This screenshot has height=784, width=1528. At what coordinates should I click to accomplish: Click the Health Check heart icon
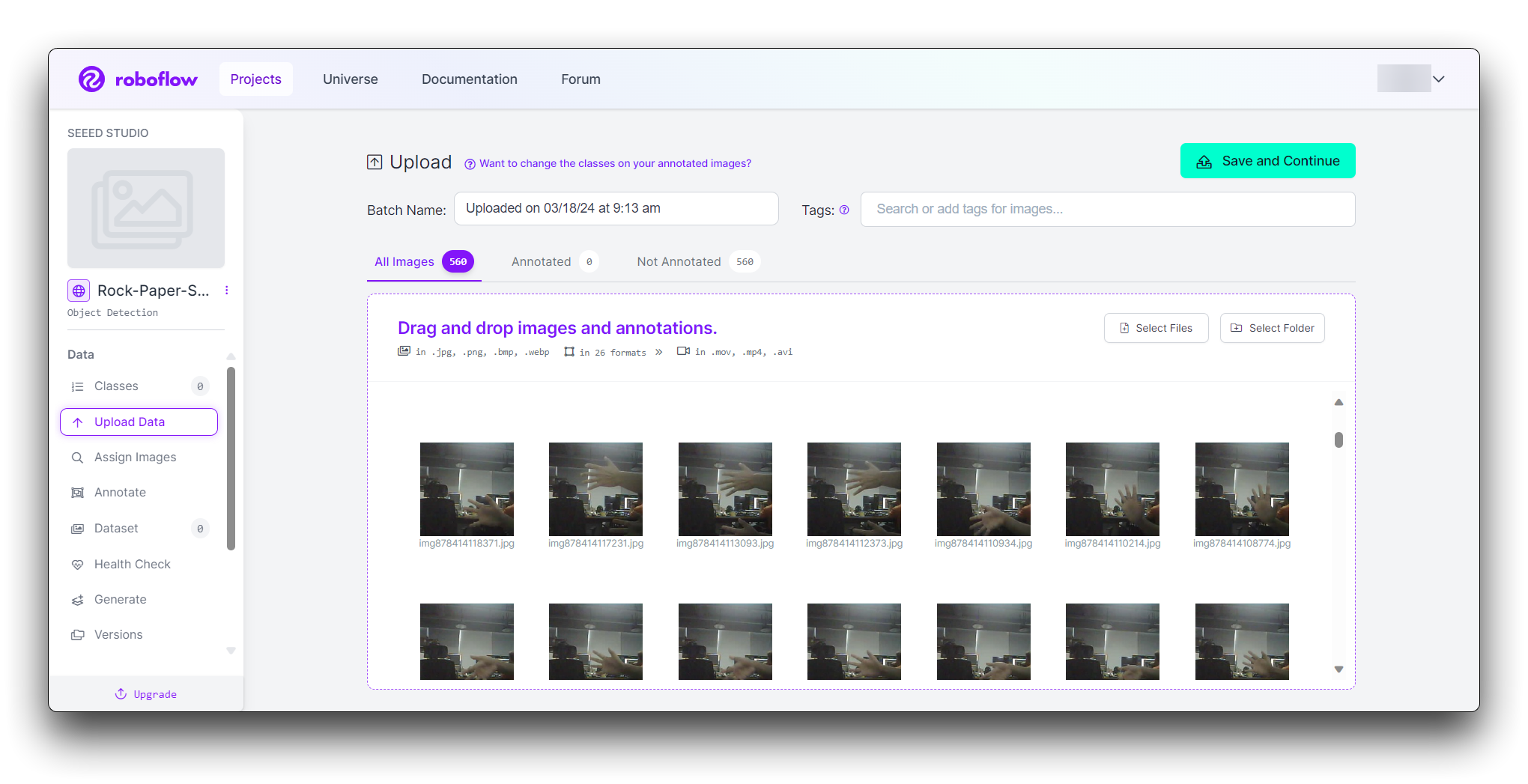77,565
